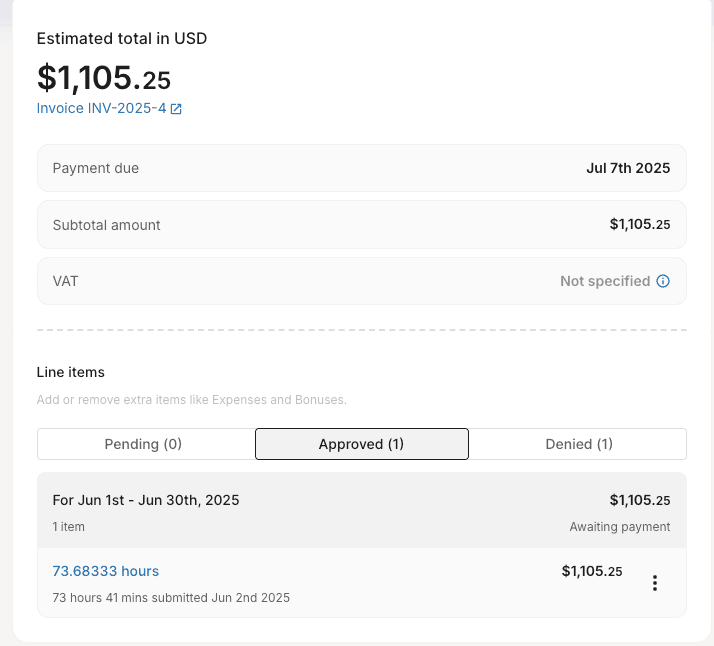The image size is (714, 646).
Task: Click the Payment due label
Action: pos(96,168)
